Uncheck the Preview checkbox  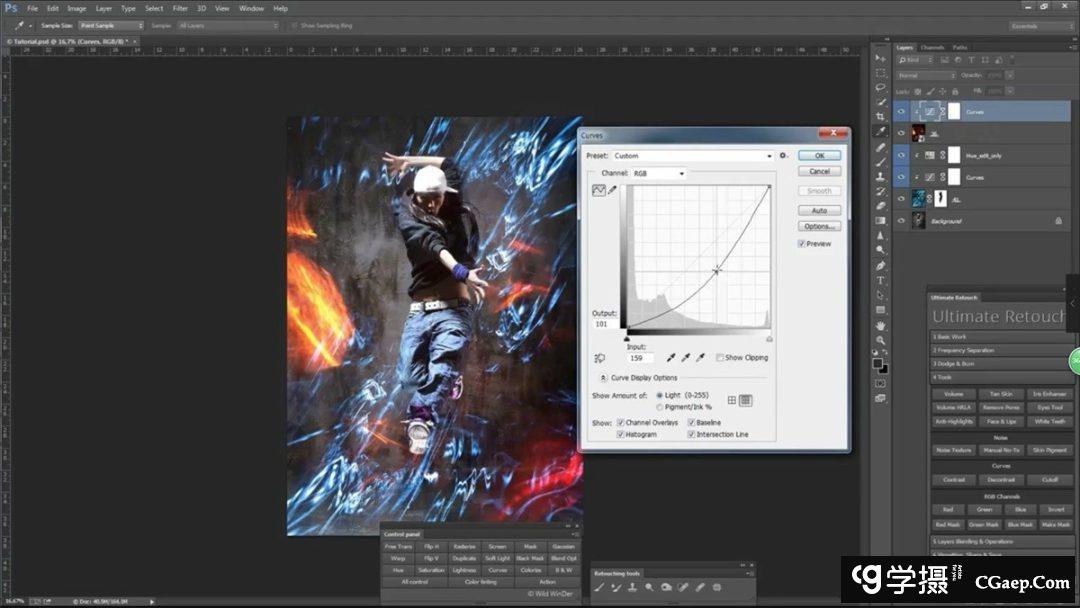coord(802,243)
